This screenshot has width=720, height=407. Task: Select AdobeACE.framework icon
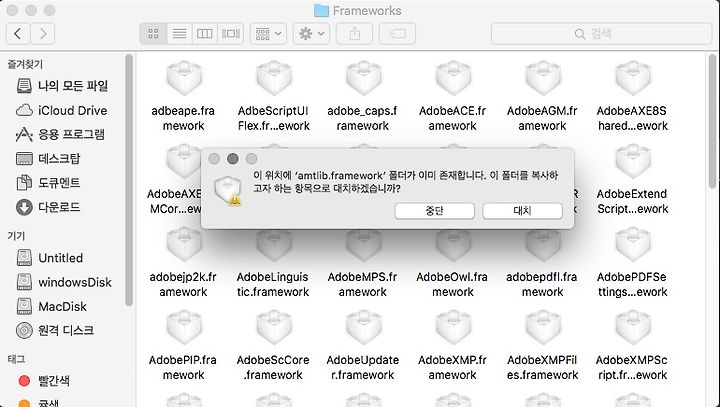[x=453, y=79]
